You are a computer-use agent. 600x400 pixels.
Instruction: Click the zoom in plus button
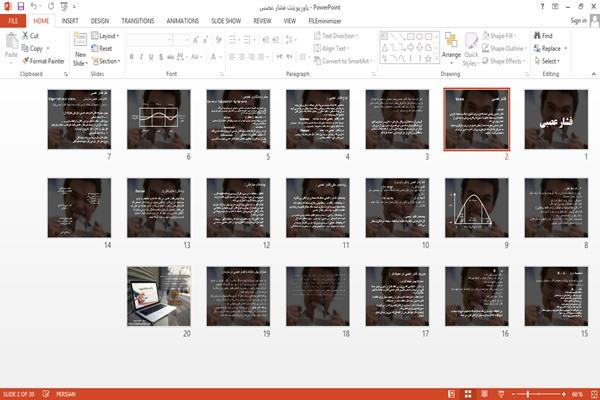coord(564,394)
